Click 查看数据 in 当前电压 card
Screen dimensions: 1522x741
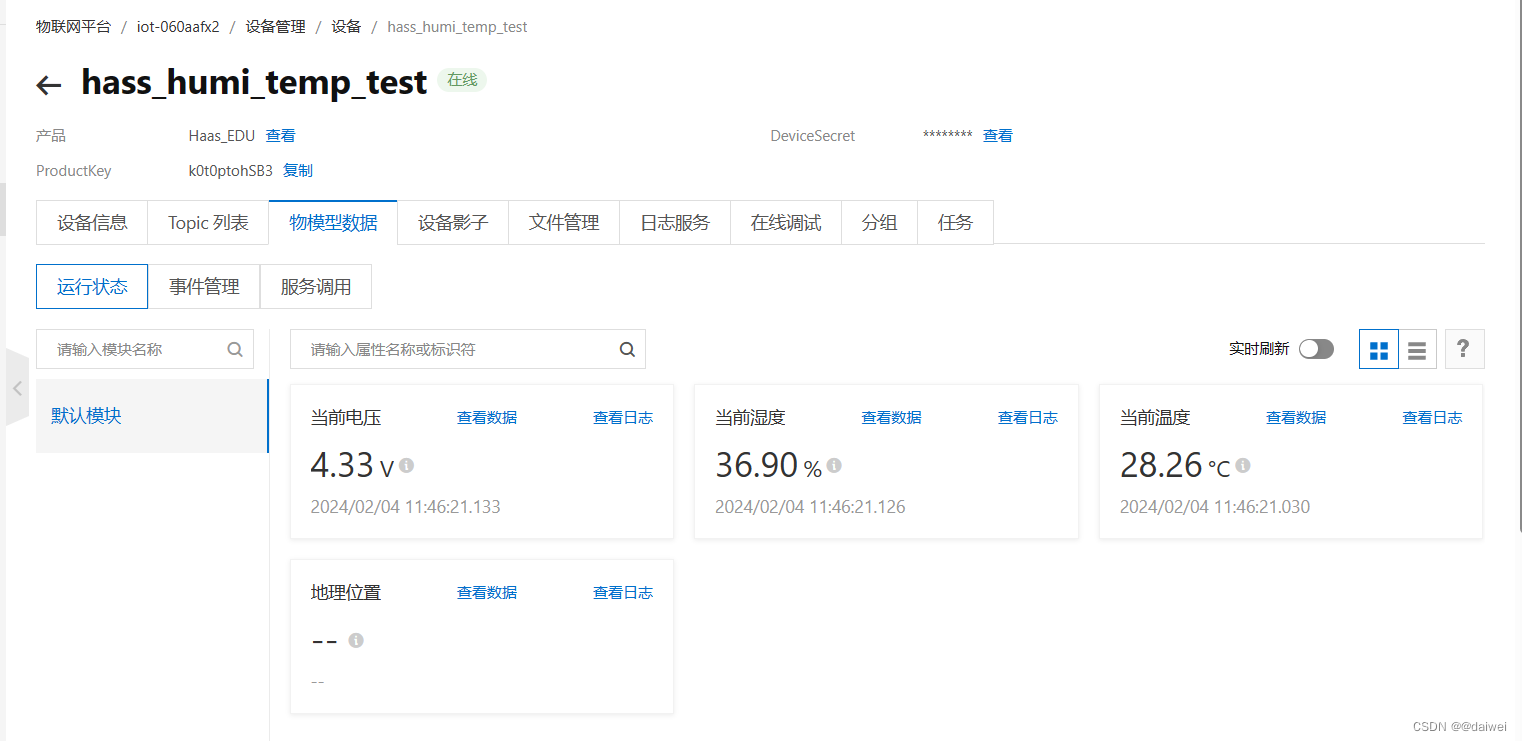(487, 418)
